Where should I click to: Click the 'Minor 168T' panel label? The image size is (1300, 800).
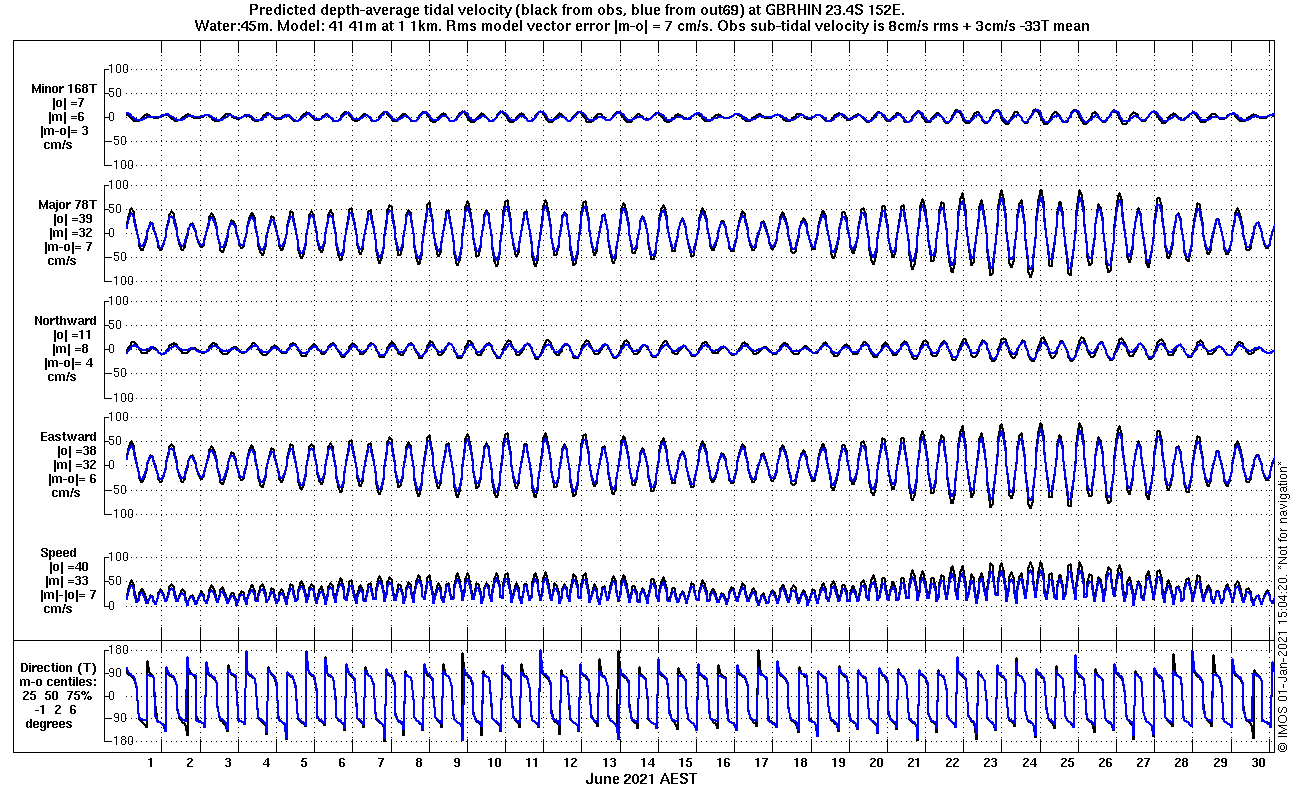64,89
